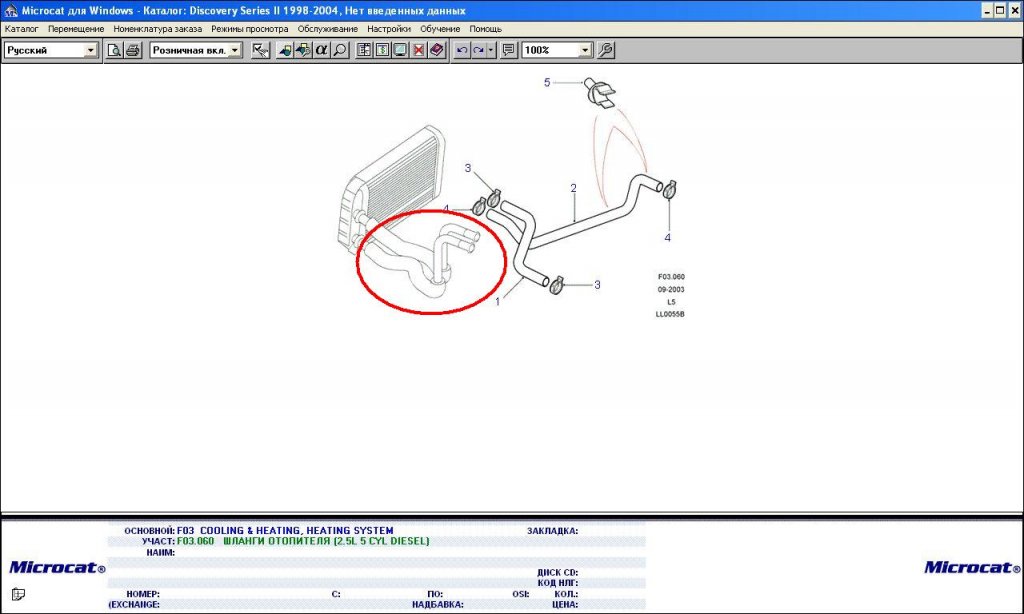Open the Настройки menu
This screenshot has height=614, width=1024.
(x=389, y=29)
